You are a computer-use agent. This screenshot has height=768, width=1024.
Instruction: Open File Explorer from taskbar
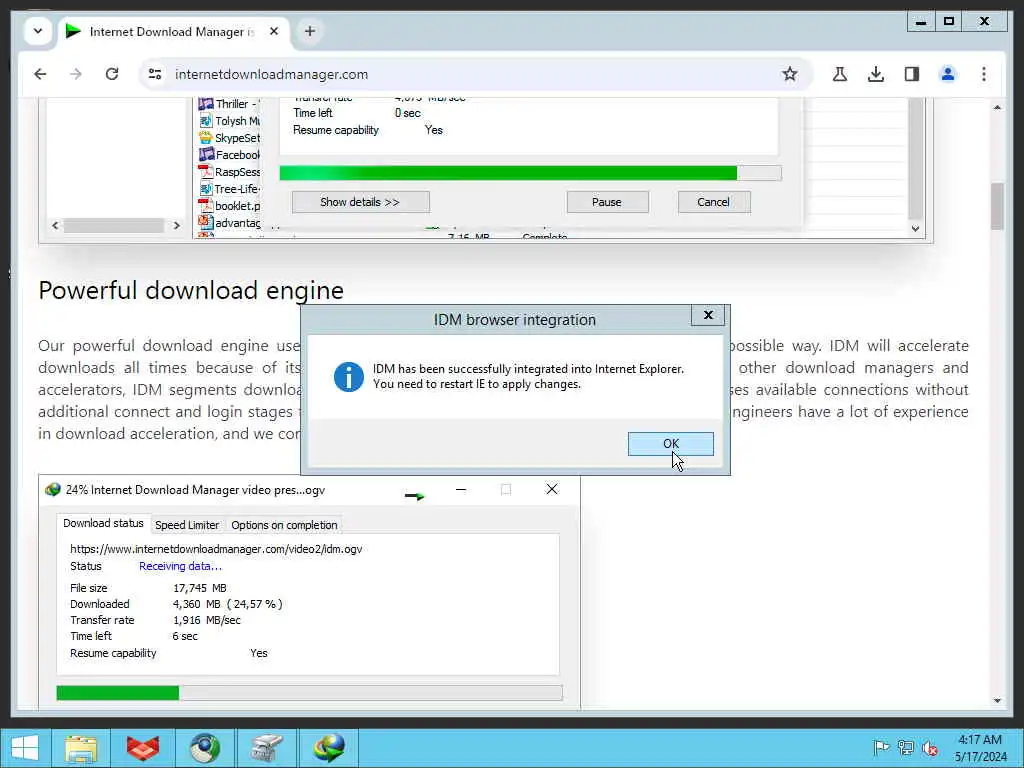[x=81, y=748]
